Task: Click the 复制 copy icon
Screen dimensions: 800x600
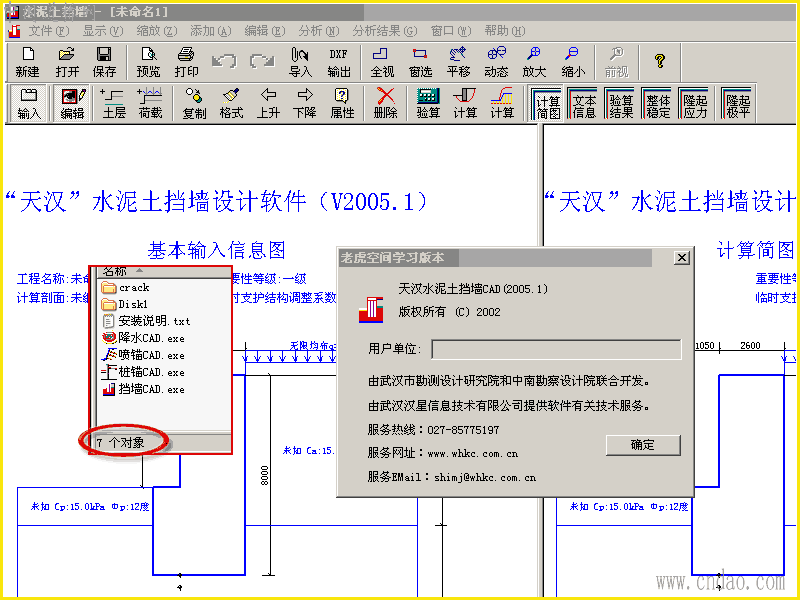Action: pos(194,103)
